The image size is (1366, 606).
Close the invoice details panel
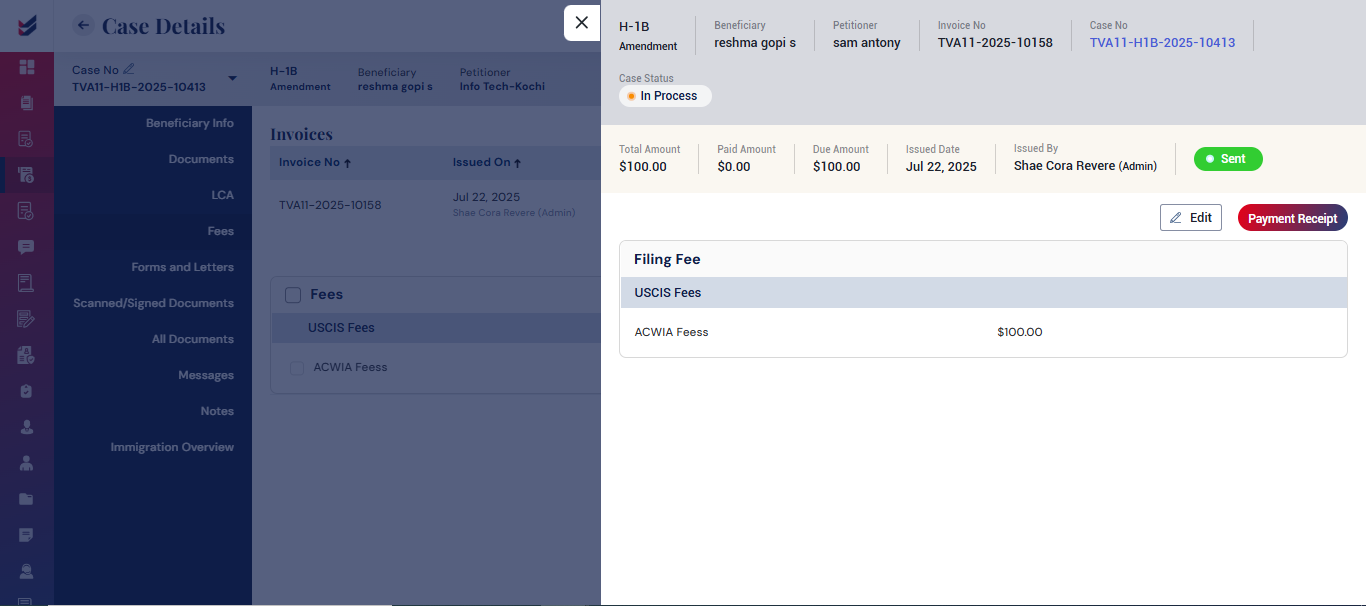581,23
